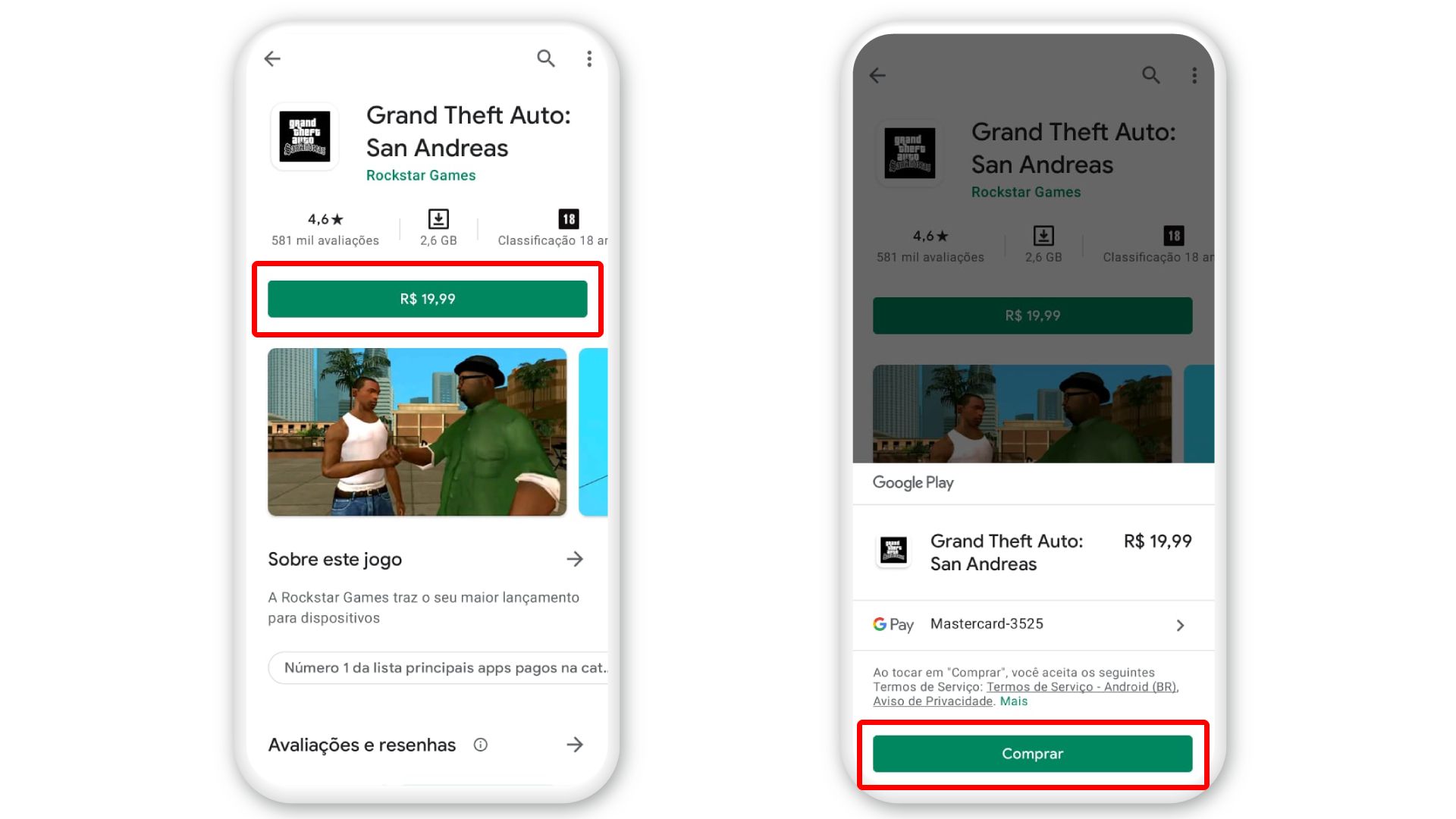Expand the Mastercard-3525 payment method

pyautogui.click(x=1180, y=624)
